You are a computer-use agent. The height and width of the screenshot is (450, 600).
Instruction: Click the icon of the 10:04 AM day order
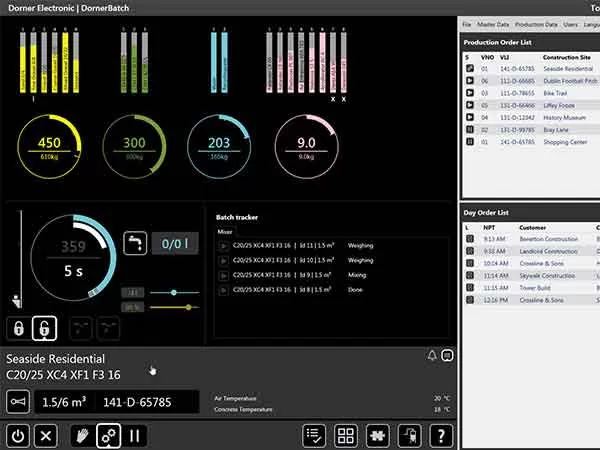(470, 263)
